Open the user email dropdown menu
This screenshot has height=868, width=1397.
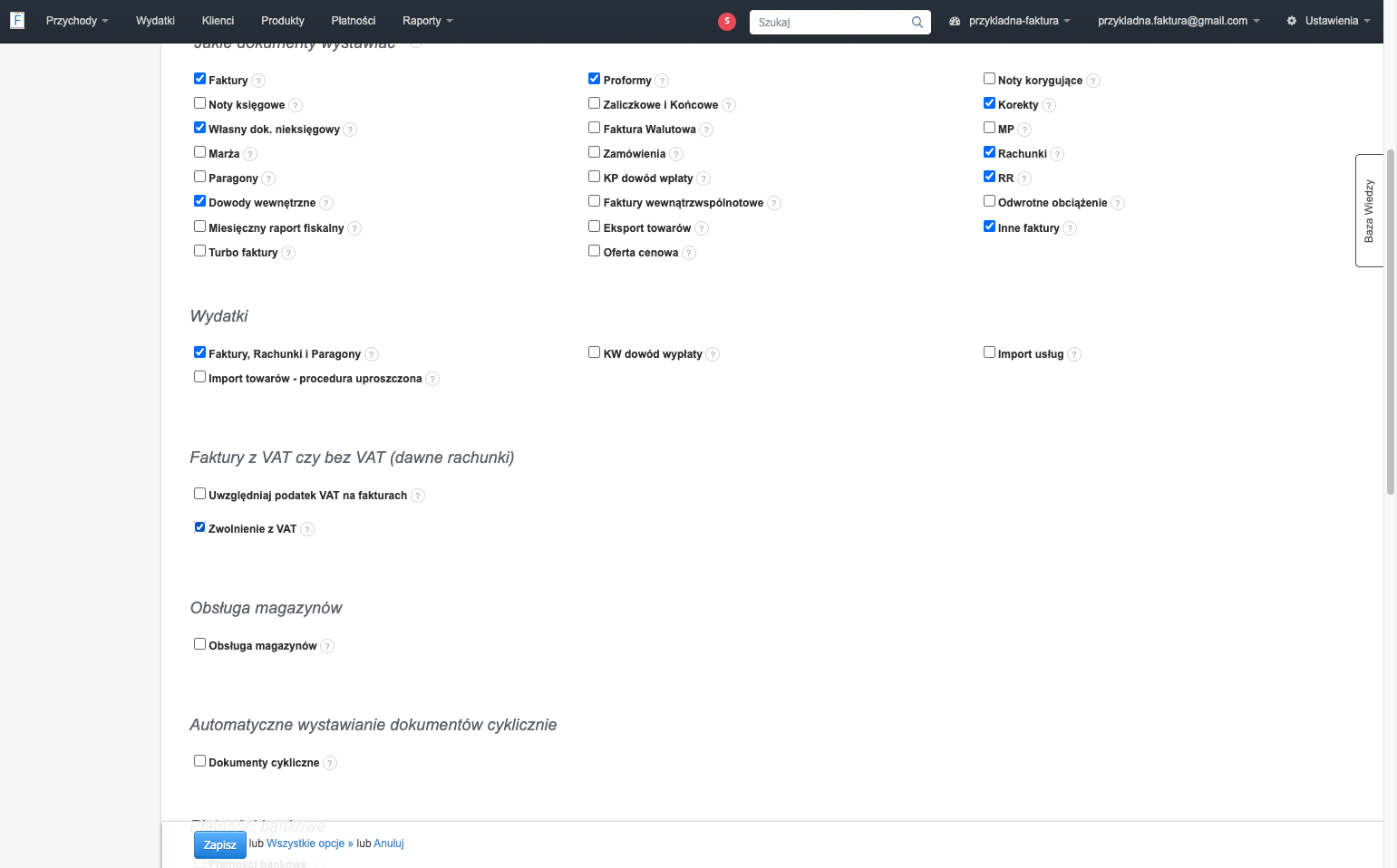1179,21
